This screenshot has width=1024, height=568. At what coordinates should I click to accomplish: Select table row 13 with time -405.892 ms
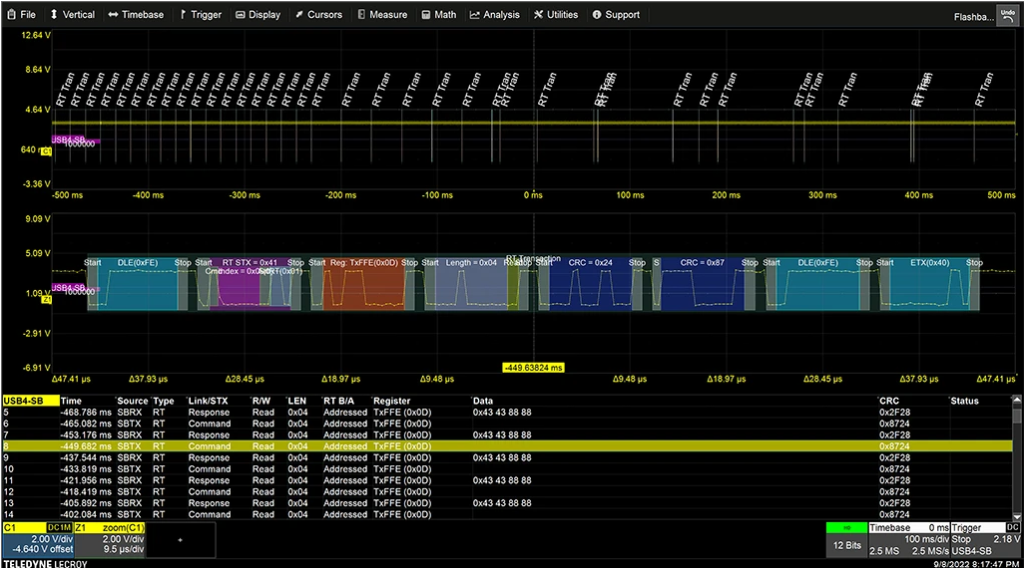click(x=507, y=503)
